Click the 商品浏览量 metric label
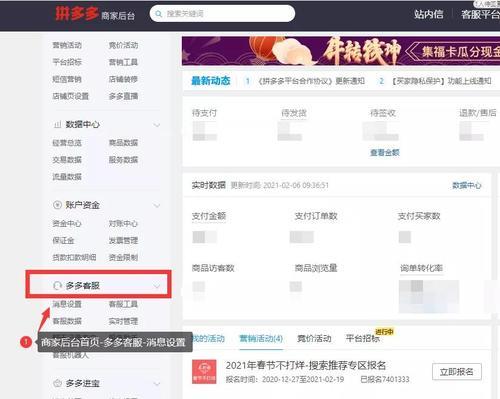This screenshot has width=500, height=399. pyautogui.click(x=316, y=268)
